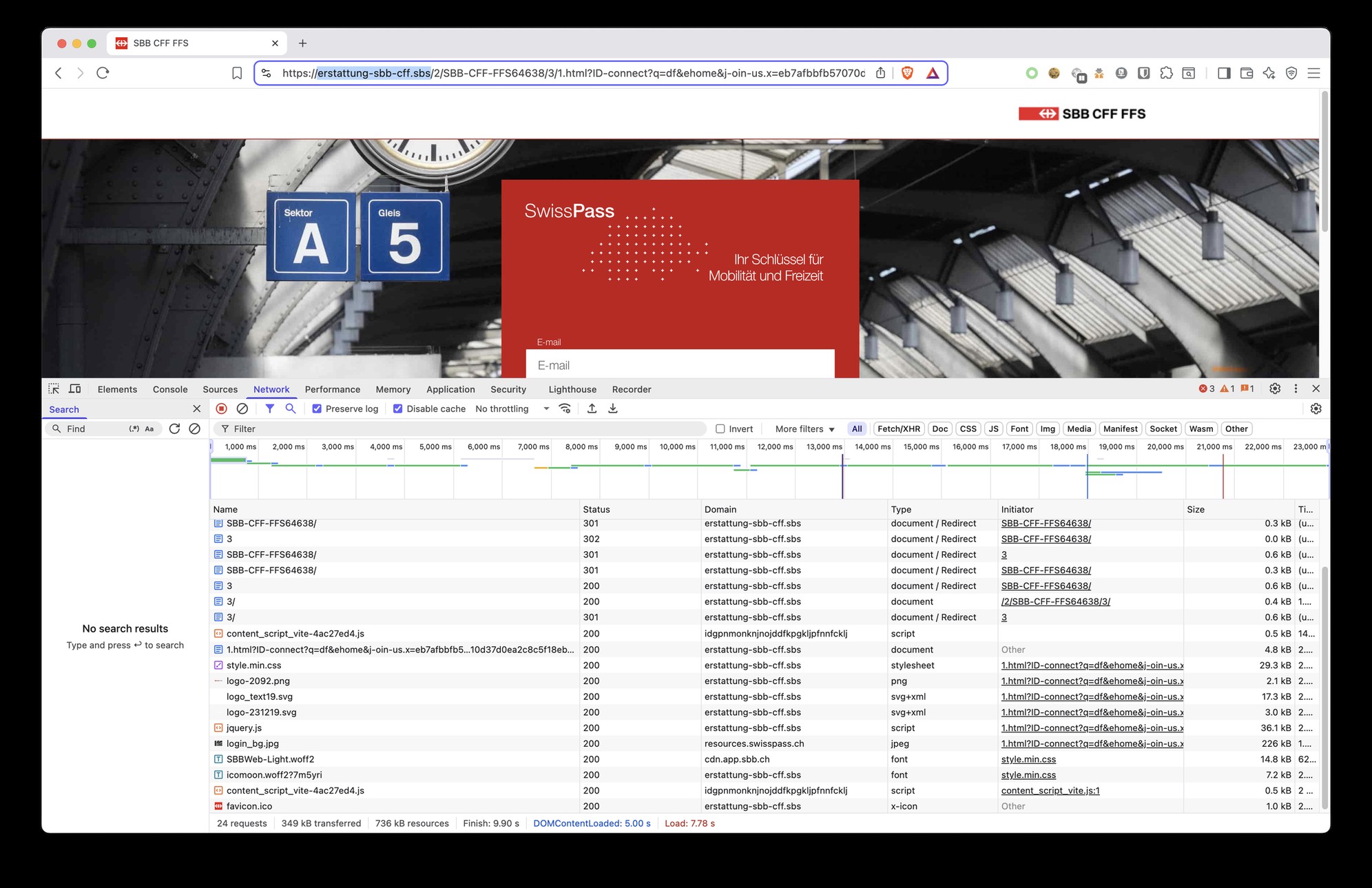Viewport: 1372px width, 888px height.
Task: Open the Lighthouse tab
Action: [x=572, y=389]
